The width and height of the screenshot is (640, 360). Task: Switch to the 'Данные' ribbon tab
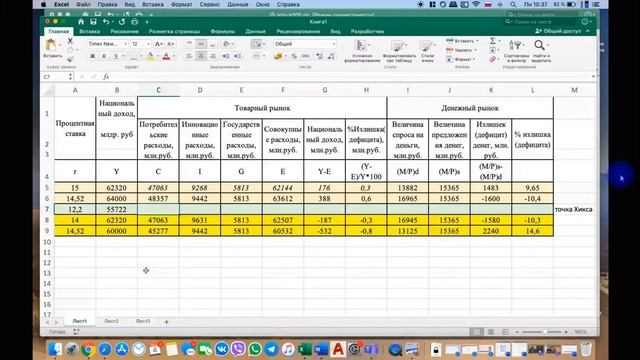pyautogui.click(x=256, y=31)
